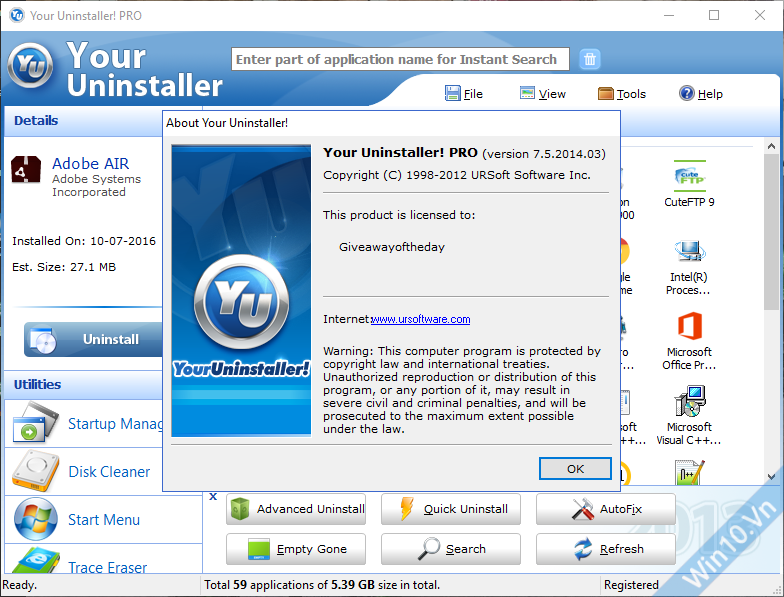
Task: Click the Est. Size: 27.1 MB text
Action: click(x=64, y=267)
